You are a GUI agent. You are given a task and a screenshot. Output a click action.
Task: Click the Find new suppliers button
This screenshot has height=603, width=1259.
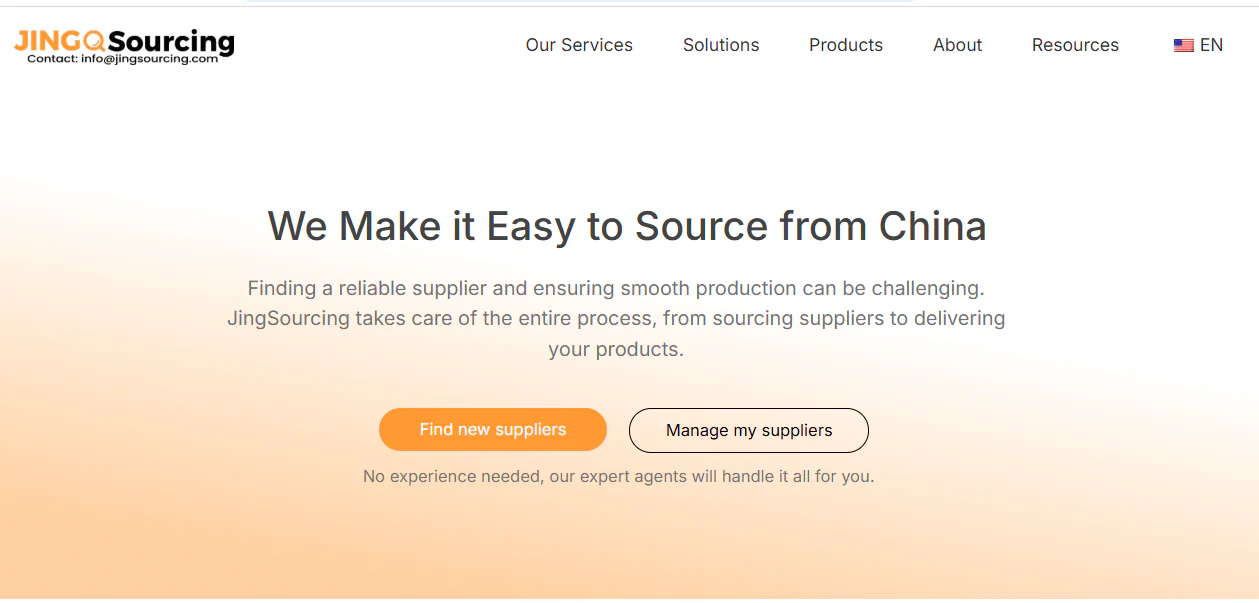(492, 429)
